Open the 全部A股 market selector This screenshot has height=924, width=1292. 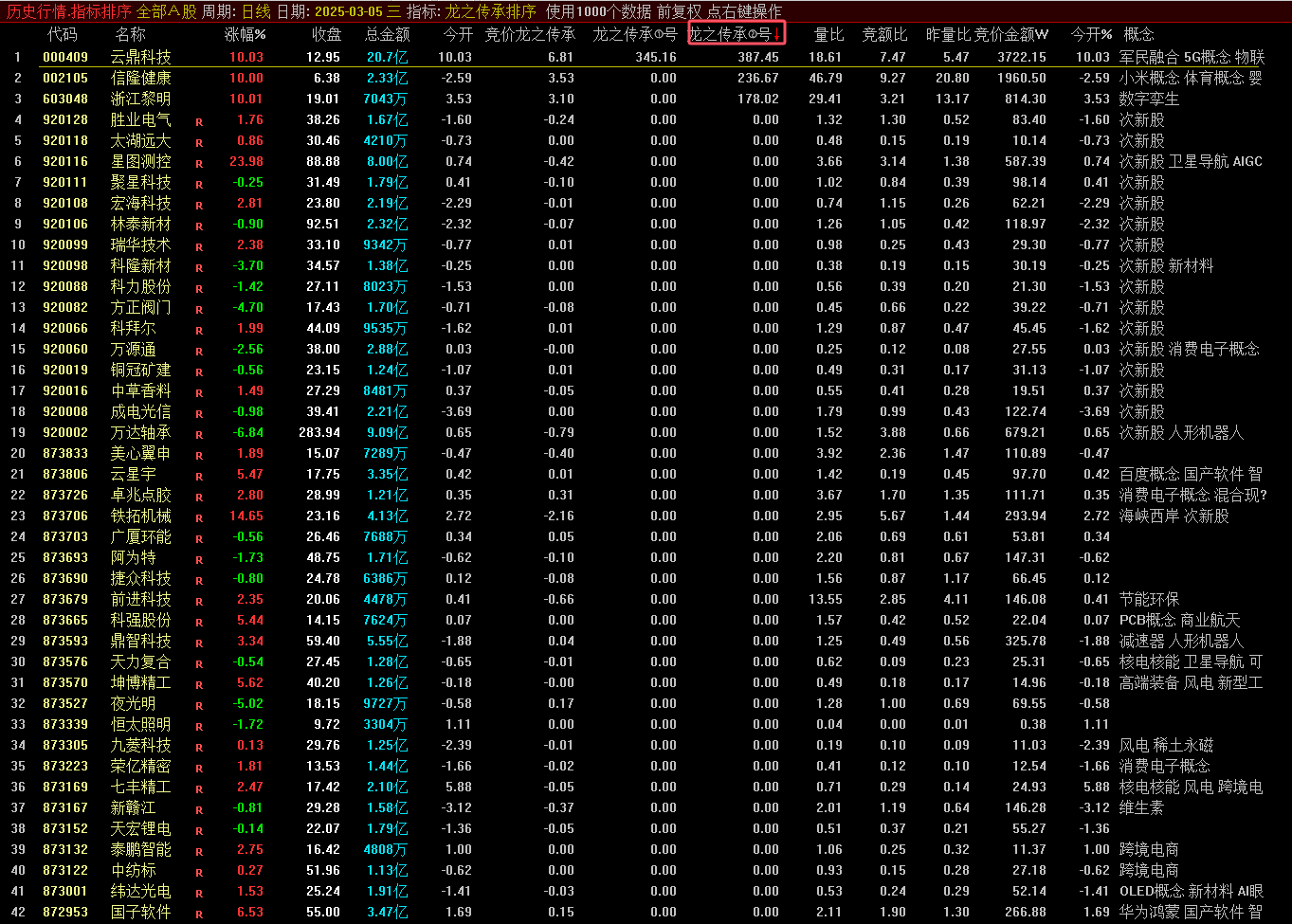[x=167, y=11]
